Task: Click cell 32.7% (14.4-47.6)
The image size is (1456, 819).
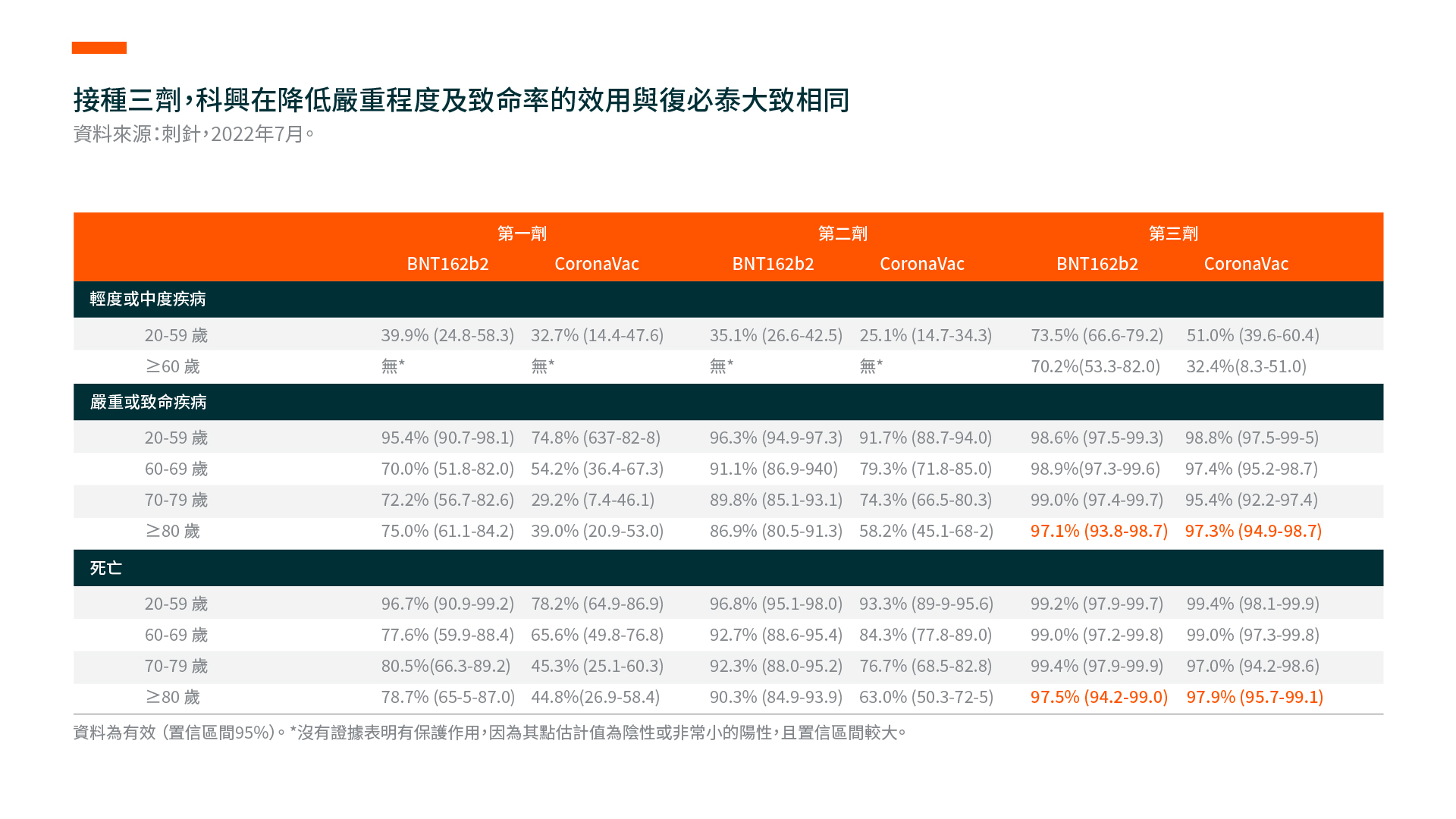Action: [x=597, y=335]
